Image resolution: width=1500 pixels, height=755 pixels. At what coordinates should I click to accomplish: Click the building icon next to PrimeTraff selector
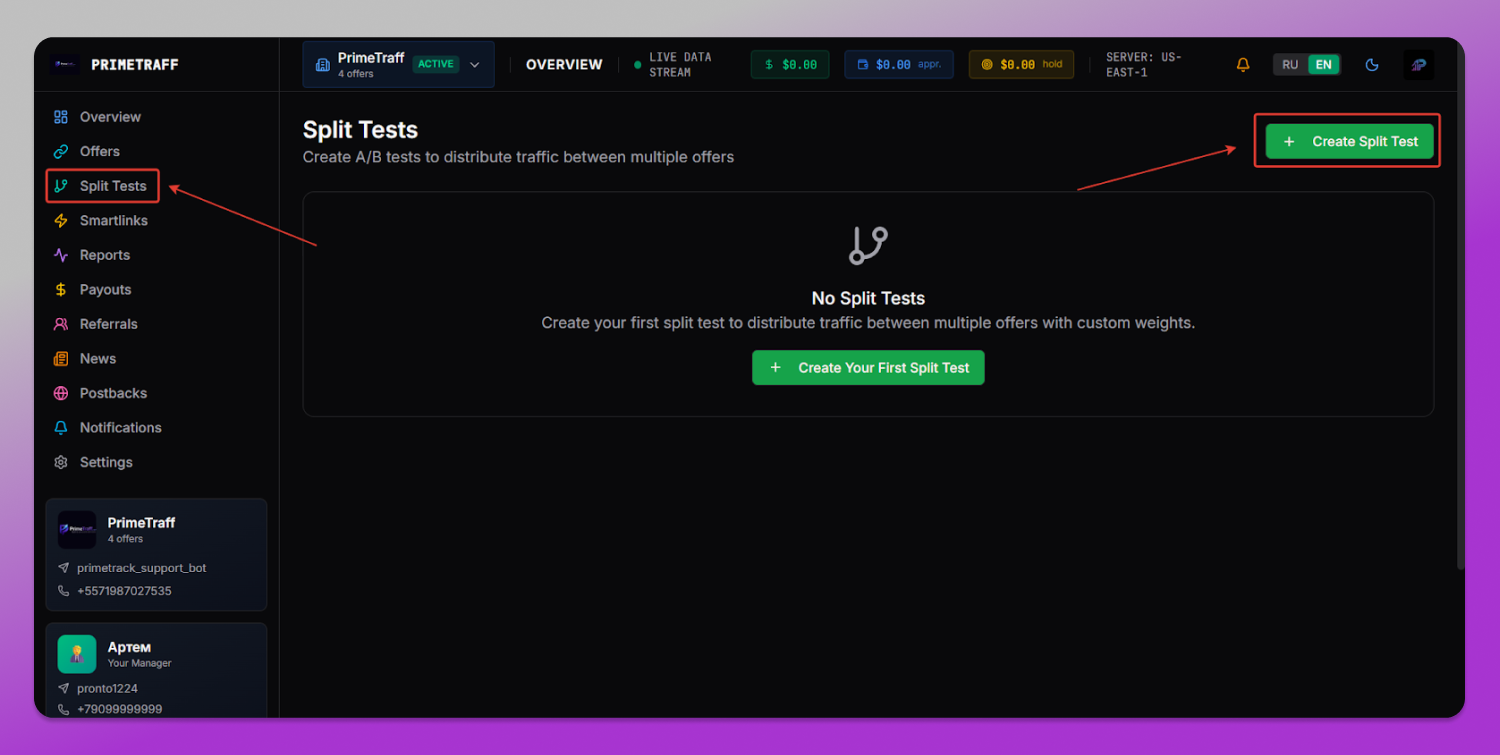pos(322,65)
